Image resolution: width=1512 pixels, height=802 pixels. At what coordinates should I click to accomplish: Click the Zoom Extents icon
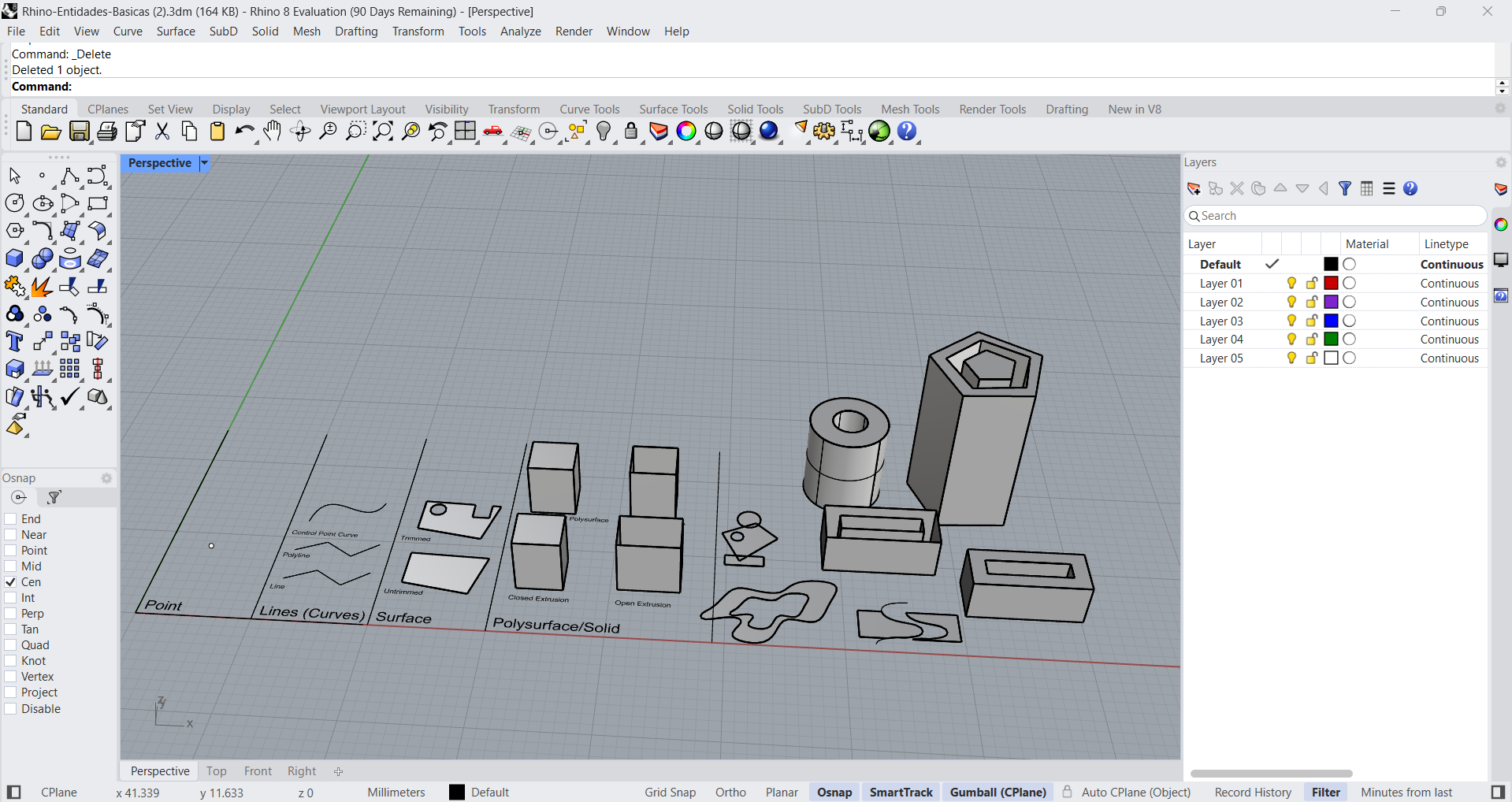click(x=383, y=132)
